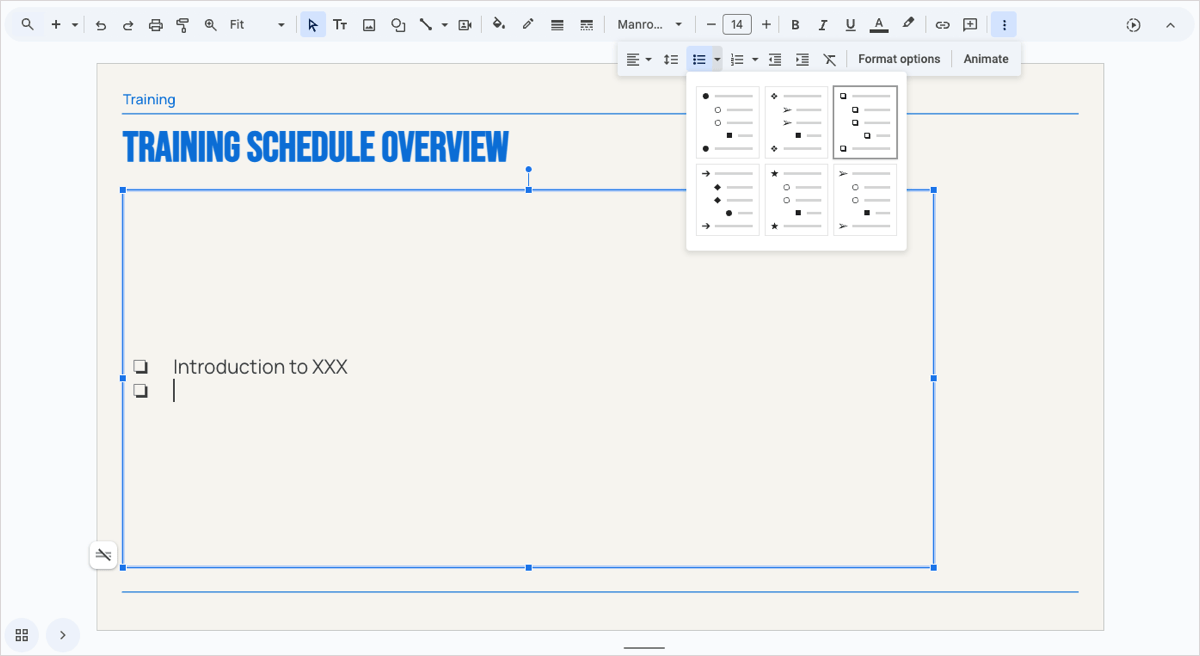The image size is (1200, 656).
Task: Choose the star bullet list preset
Action: point(796,200)
